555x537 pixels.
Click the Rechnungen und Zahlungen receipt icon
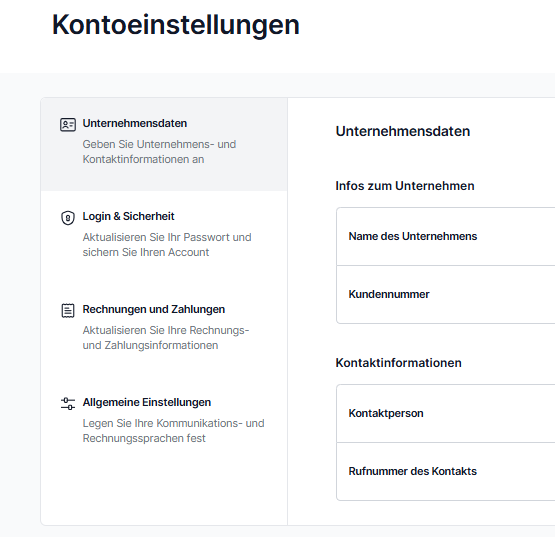pyautogui.click(x=68, y=310)
